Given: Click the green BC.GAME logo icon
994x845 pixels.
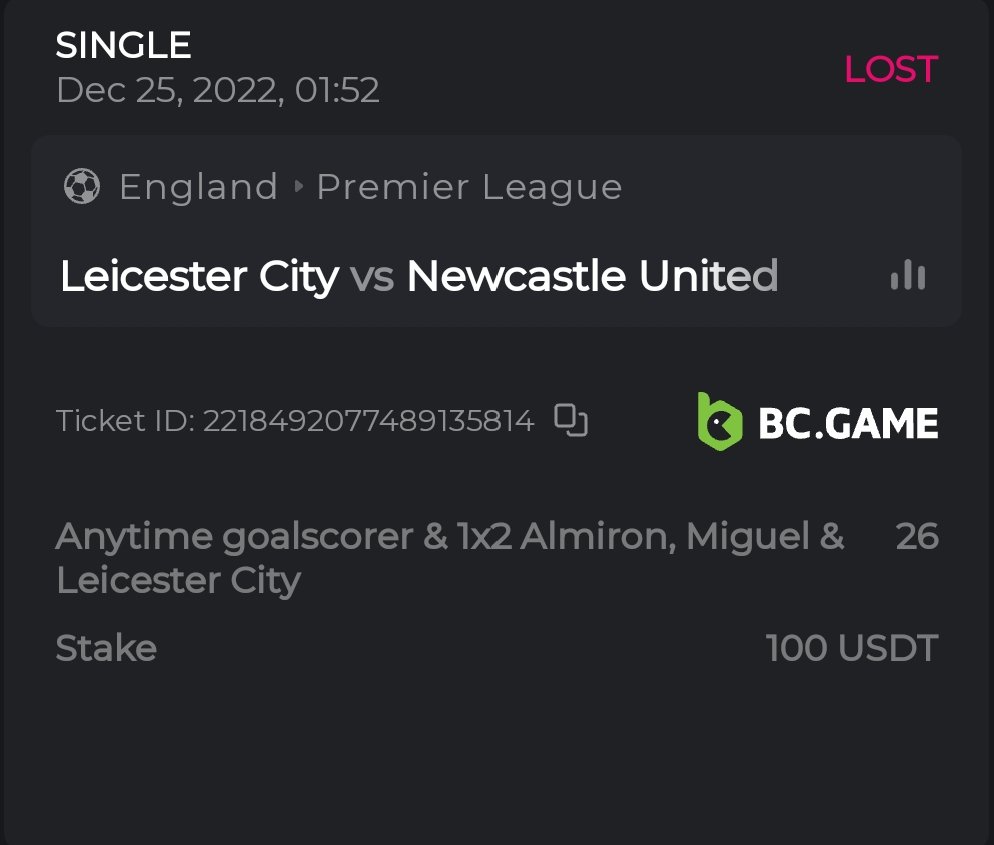Looking at the screenshot, I should click(x=720, y=421).
